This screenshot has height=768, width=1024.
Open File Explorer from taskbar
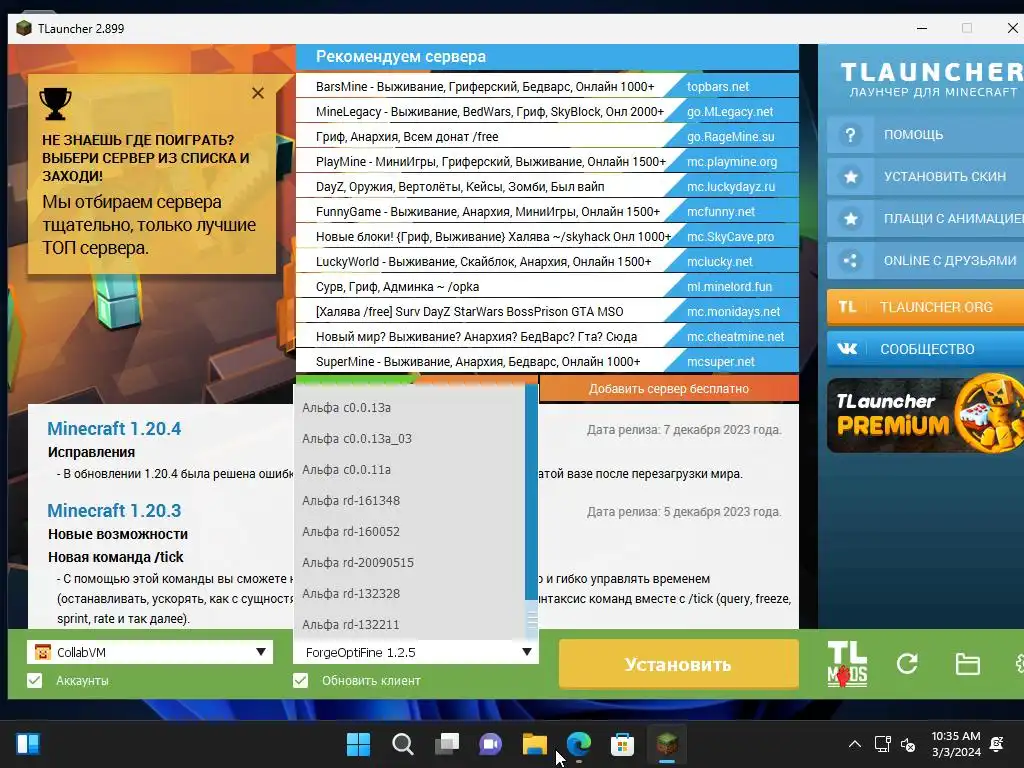click(x=534, y=744)
